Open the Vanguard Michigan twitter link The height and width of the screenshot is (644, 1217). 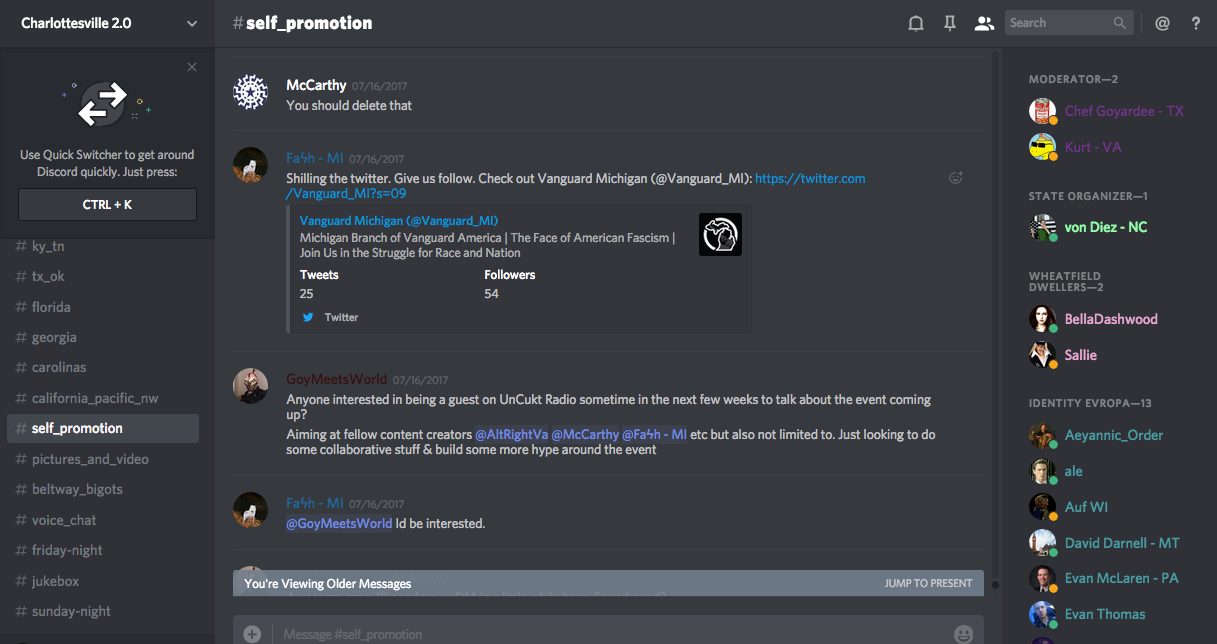coord(810,178)
